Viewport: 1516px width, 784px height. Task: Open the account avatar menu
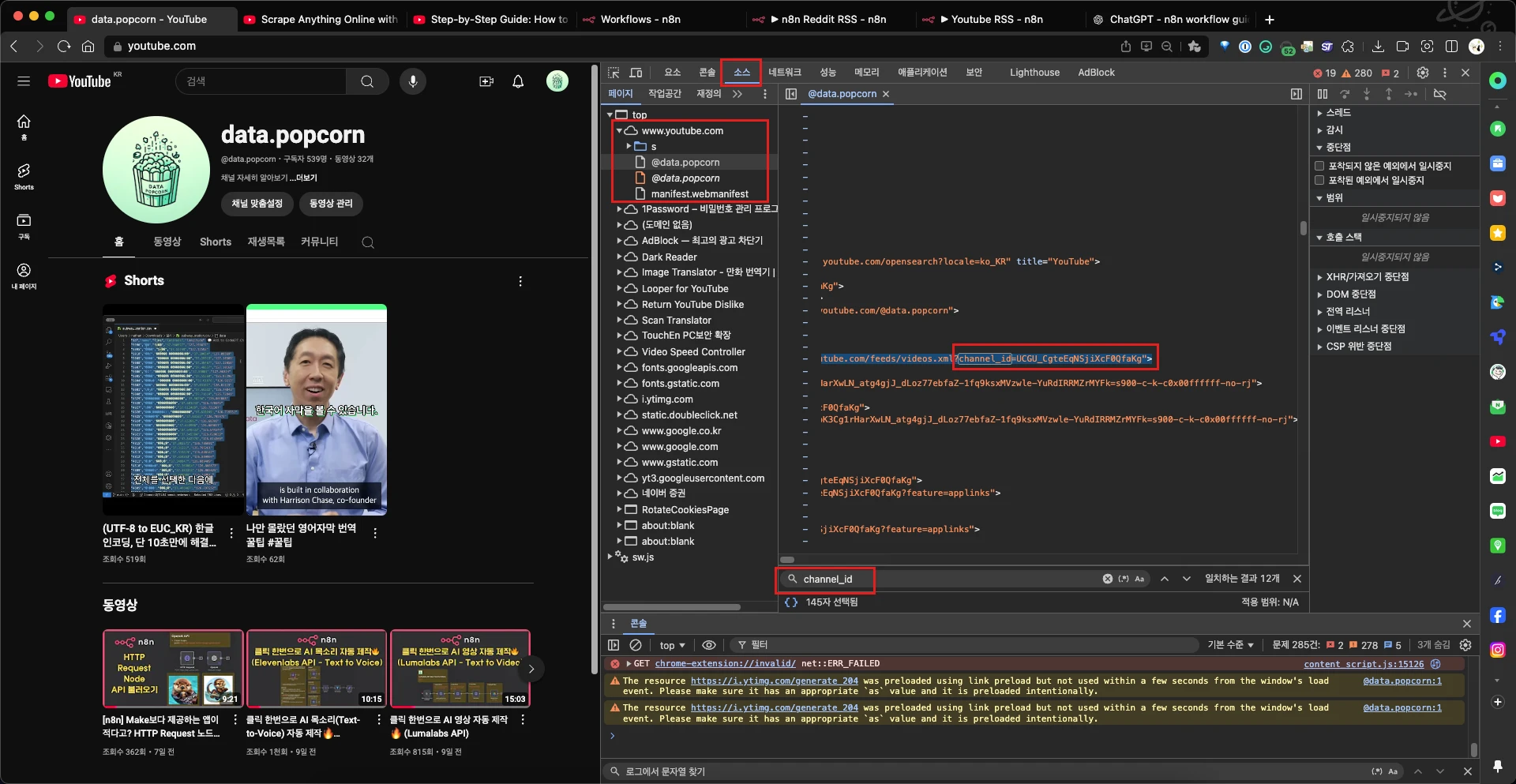coord(557,81)
